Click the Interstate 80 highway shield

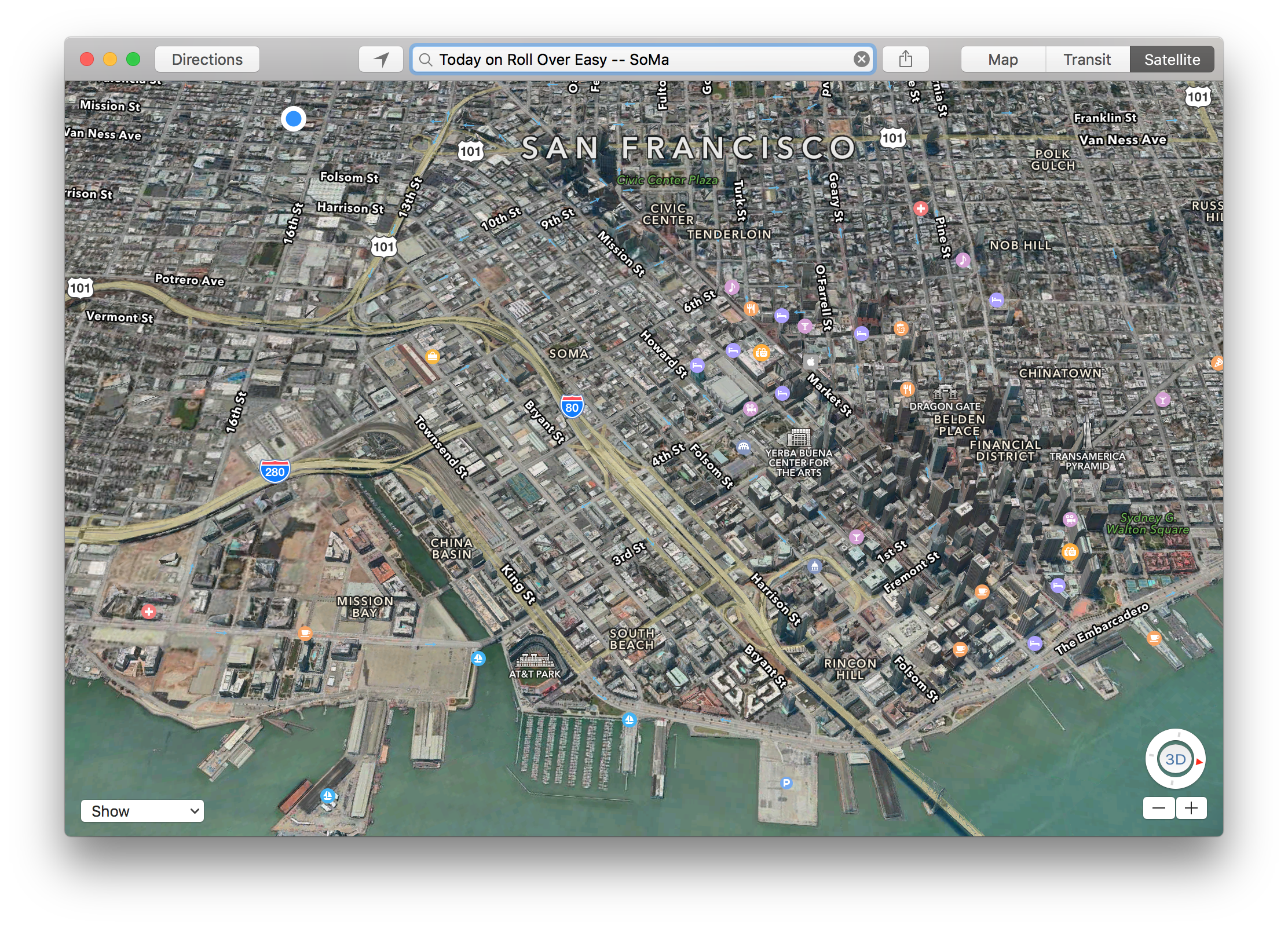572,407
